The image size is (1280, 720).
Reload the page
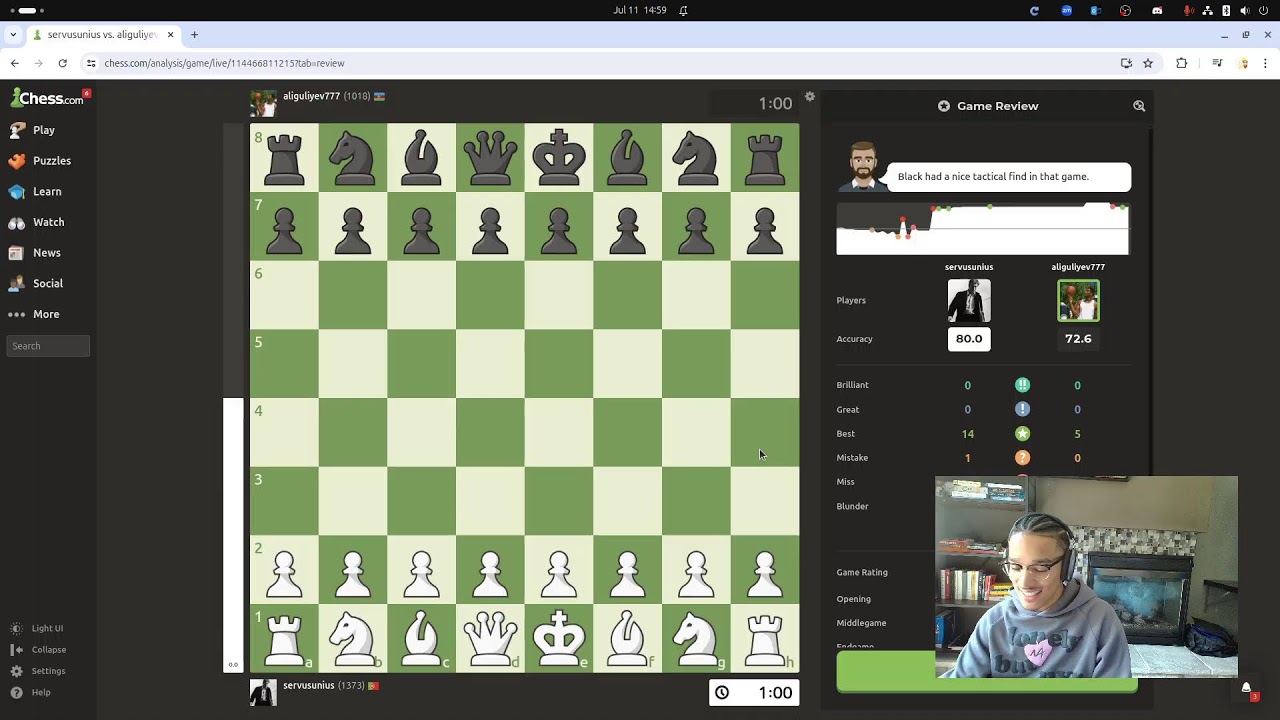click(62, 63)
